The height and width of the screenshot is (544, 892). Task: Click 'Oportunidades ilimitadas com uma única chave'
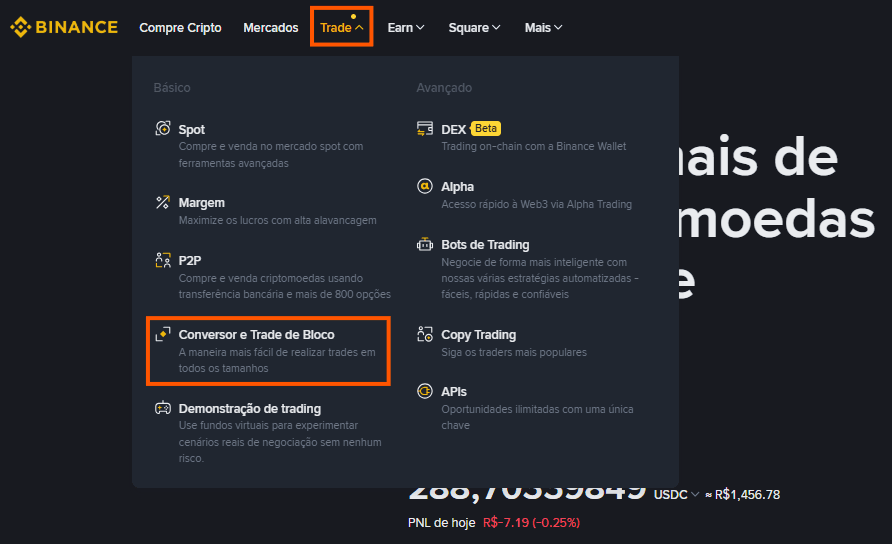(537, 417)
